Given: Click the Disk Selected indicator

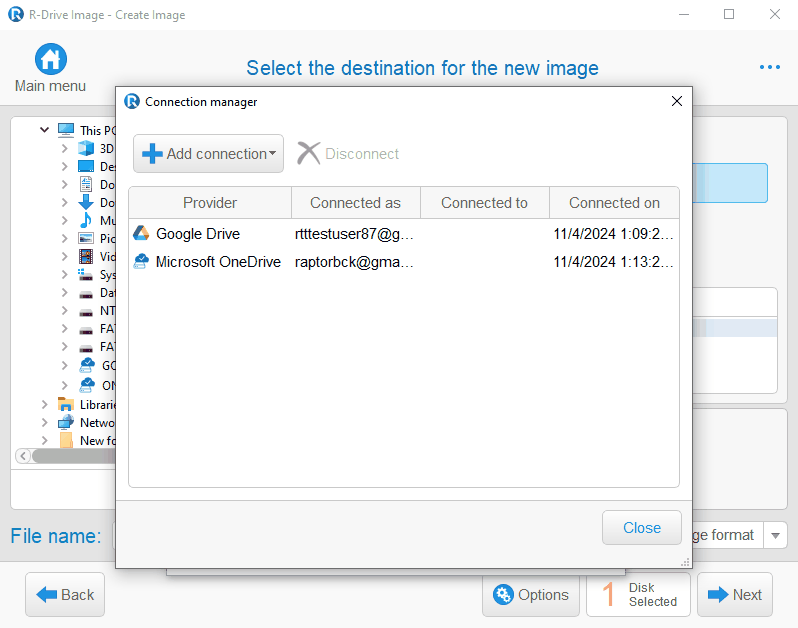Looking at the screenshot, I should [x=639, y=594].
